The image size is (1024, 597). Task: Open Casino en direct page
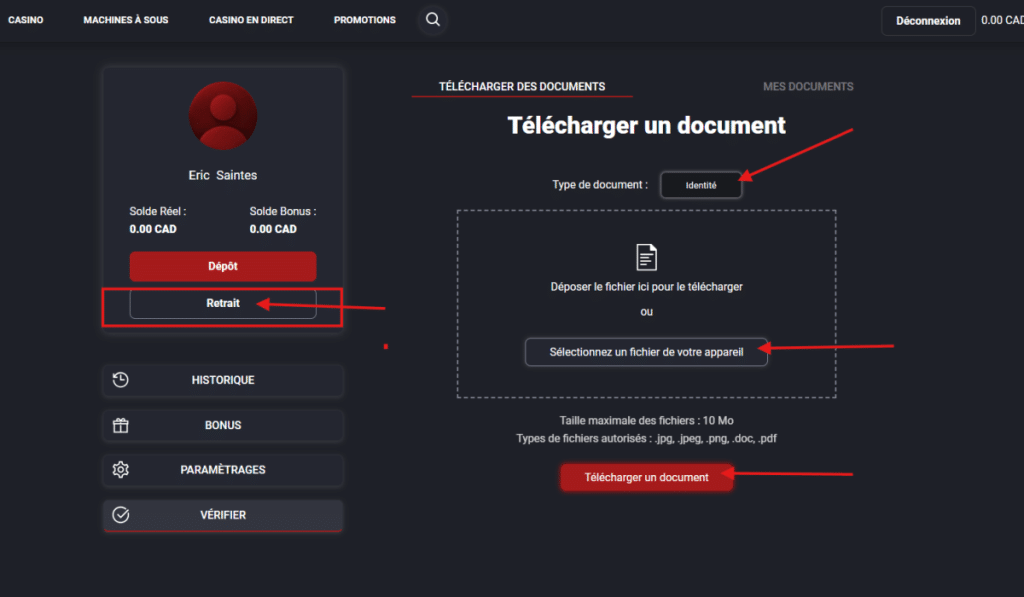coord(251,20)
